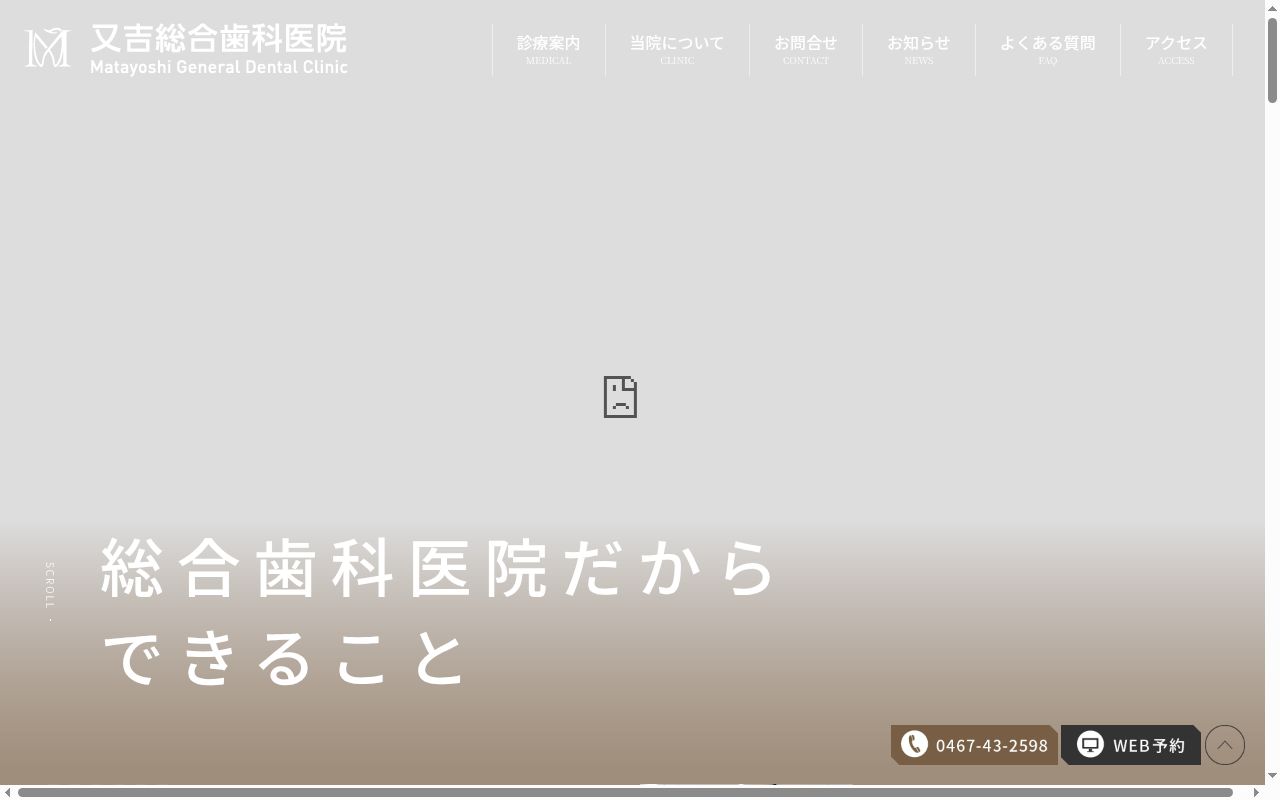Go to the お問合せ CONTACT page

pos(806,50)
